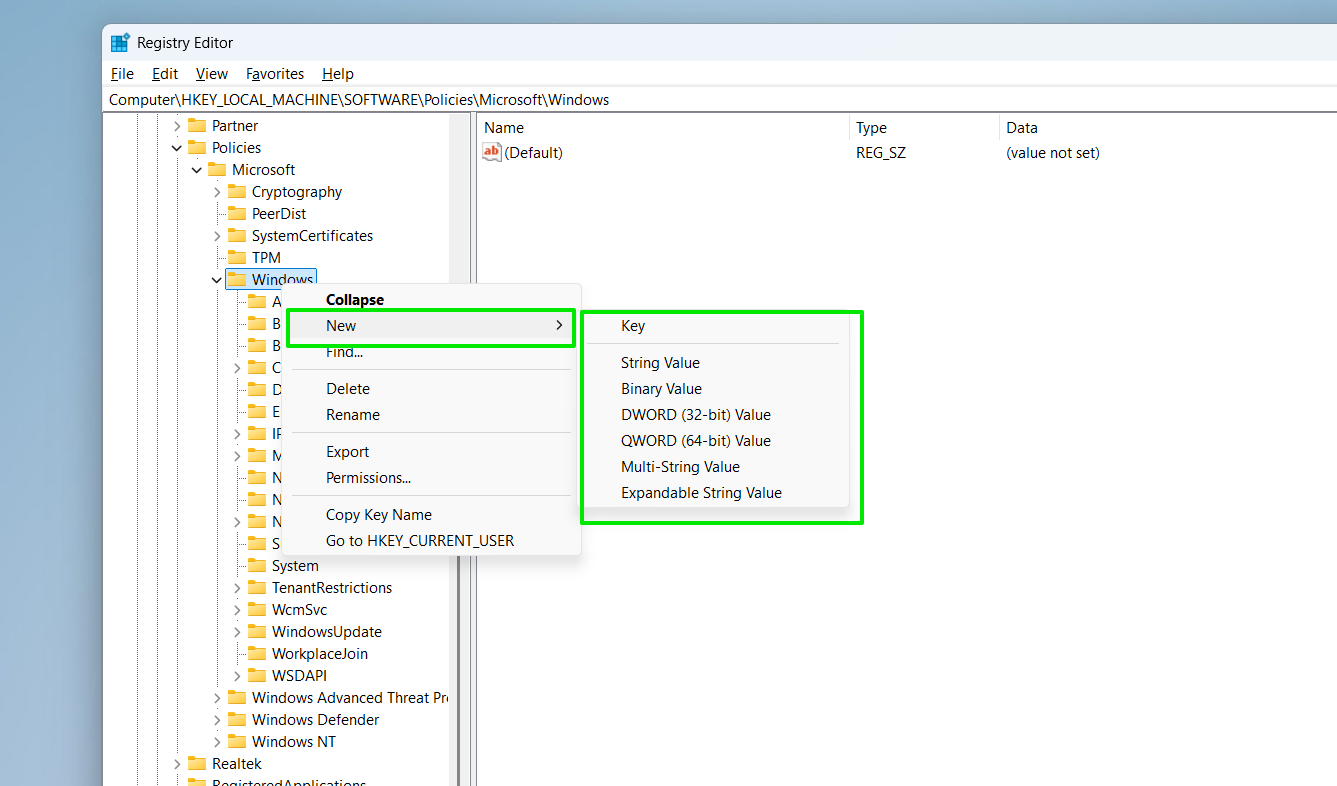1337x786 pixels.
Task: Expand the WSDAPI key
Action: click(x=237, y=676)
